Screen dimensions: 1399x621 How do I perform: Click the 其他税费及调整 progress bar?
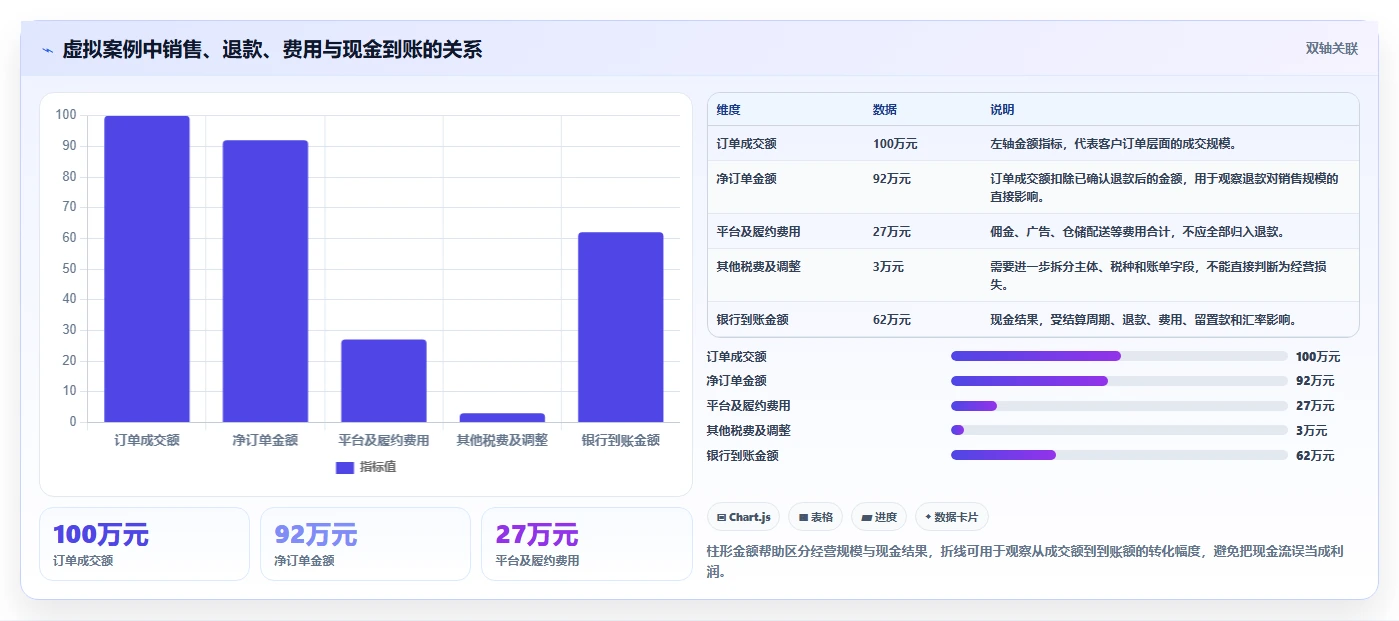pyautogui.click(x=1119, y=430)
